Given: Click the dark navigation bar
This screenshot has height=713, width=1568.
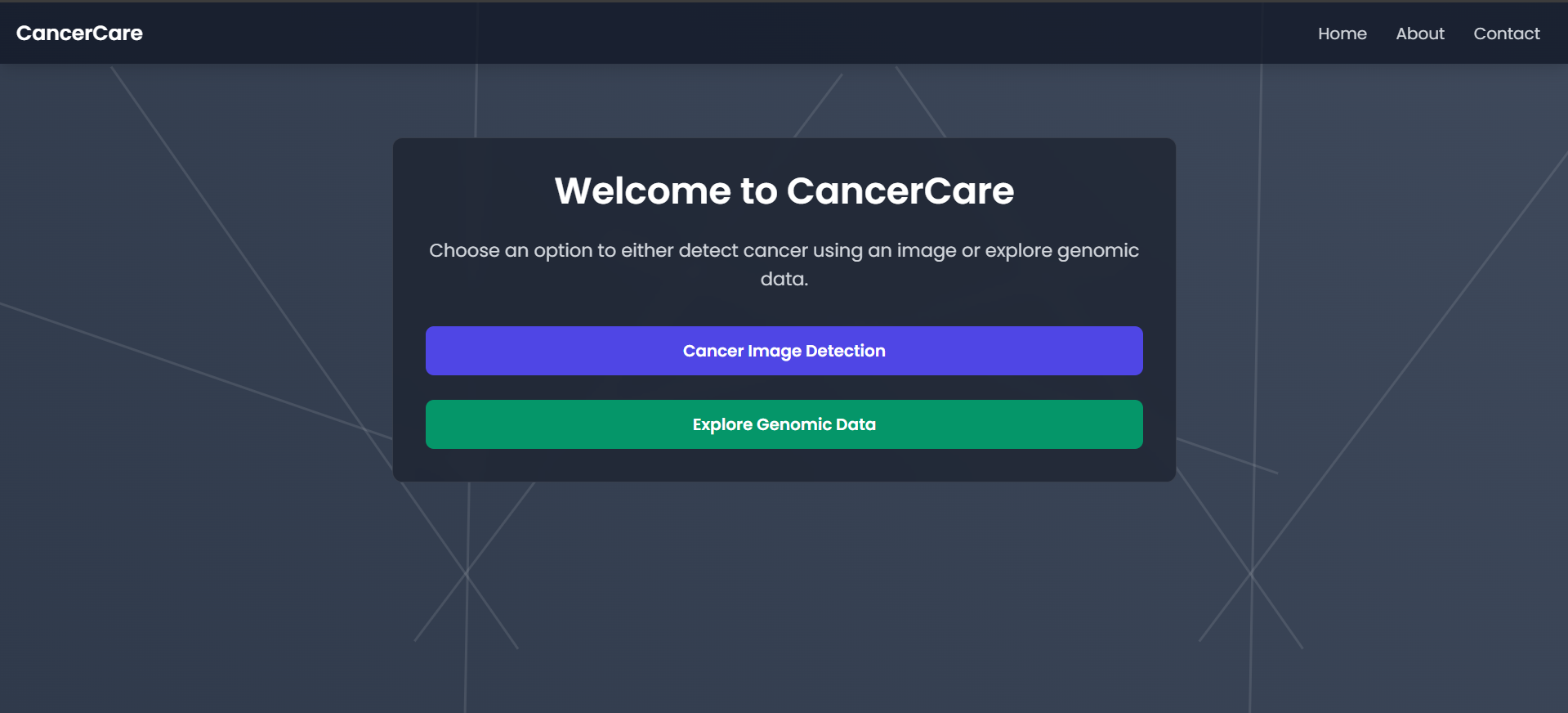Looking at the screenshot, I should (x=654, y=33).
